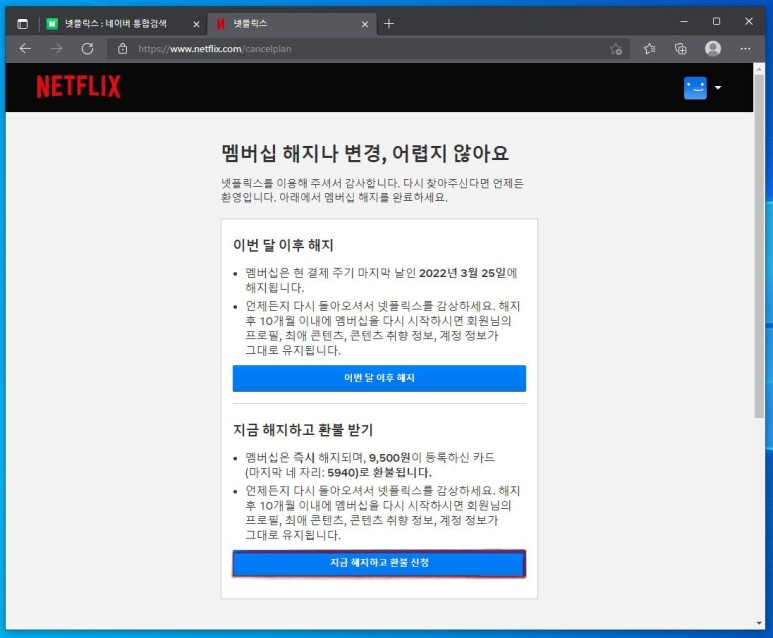The height and width of the screenshot is (638, 773).
Task: Click the refund amount 9,500원
Action: [389, 458]
